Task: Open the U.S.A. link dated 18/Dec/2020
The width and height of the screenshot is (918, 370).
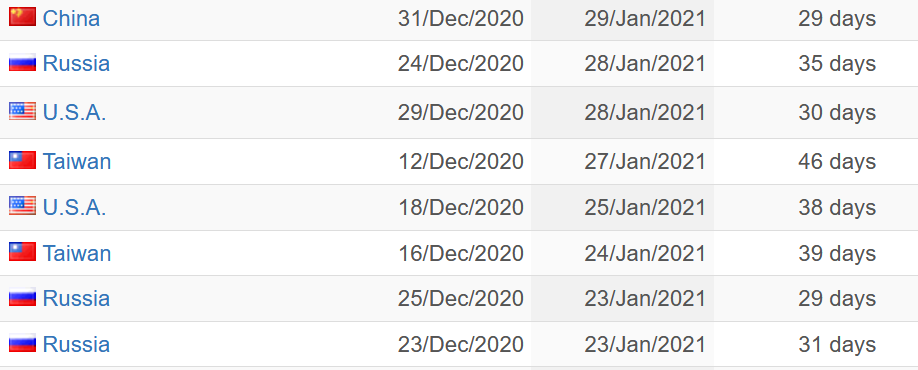Action: coord(74,207)
